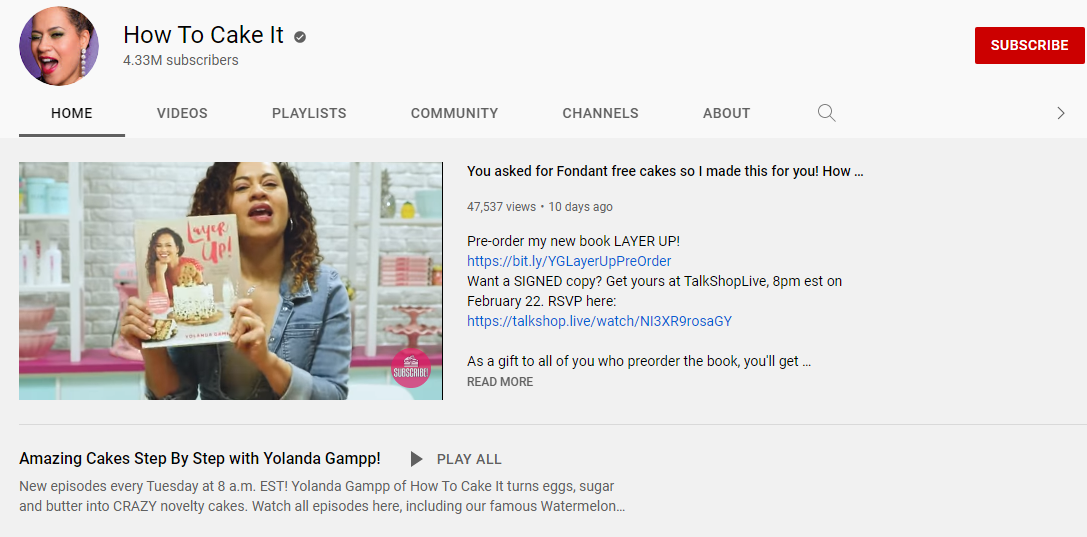This screenshot has height=537, width=1087.
Task: Click the How To Cake It channel avatar
Action: tap(59, 46)
